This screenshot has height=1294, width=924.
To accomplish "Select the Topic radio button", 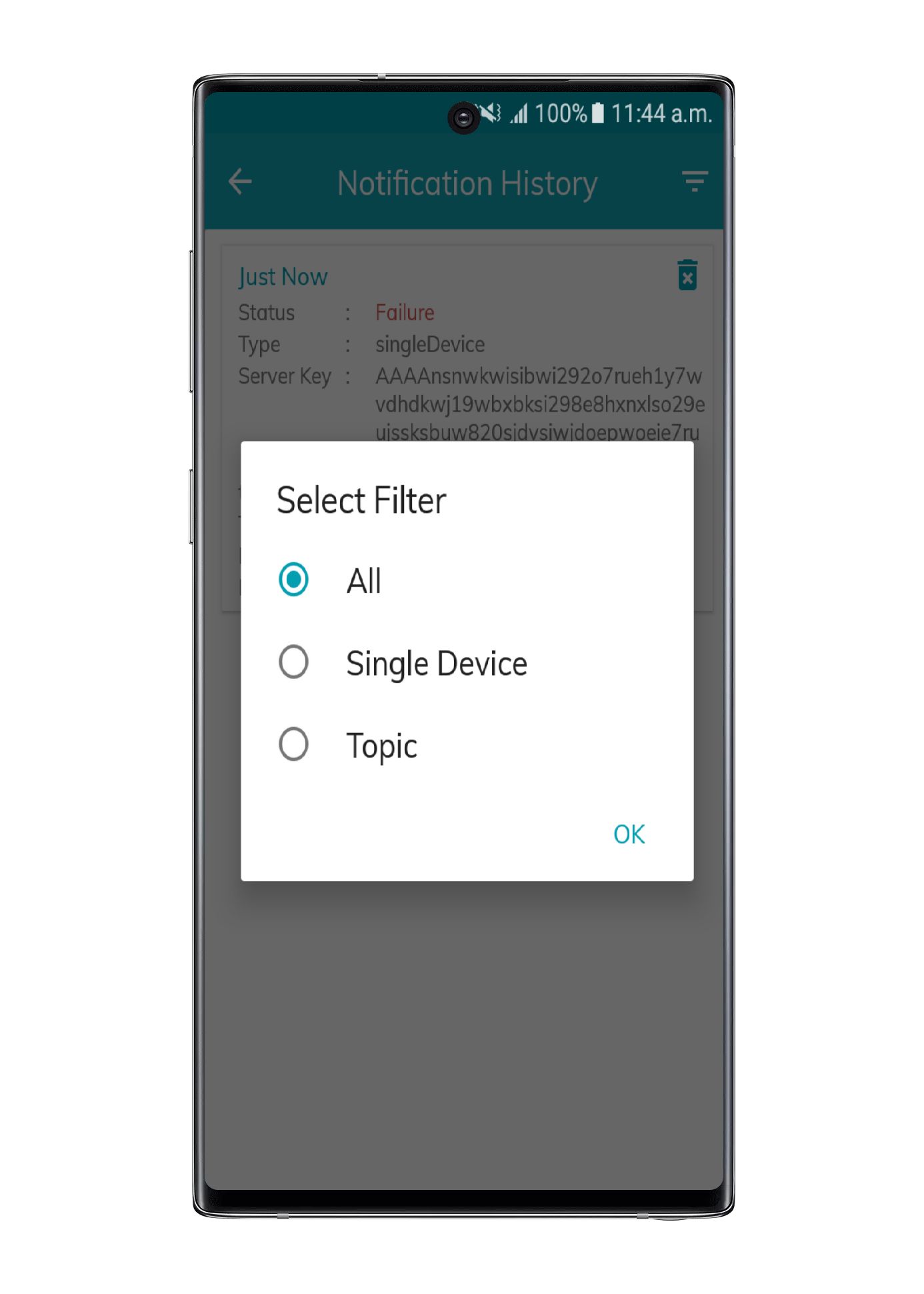I will (x=293, y=744).
